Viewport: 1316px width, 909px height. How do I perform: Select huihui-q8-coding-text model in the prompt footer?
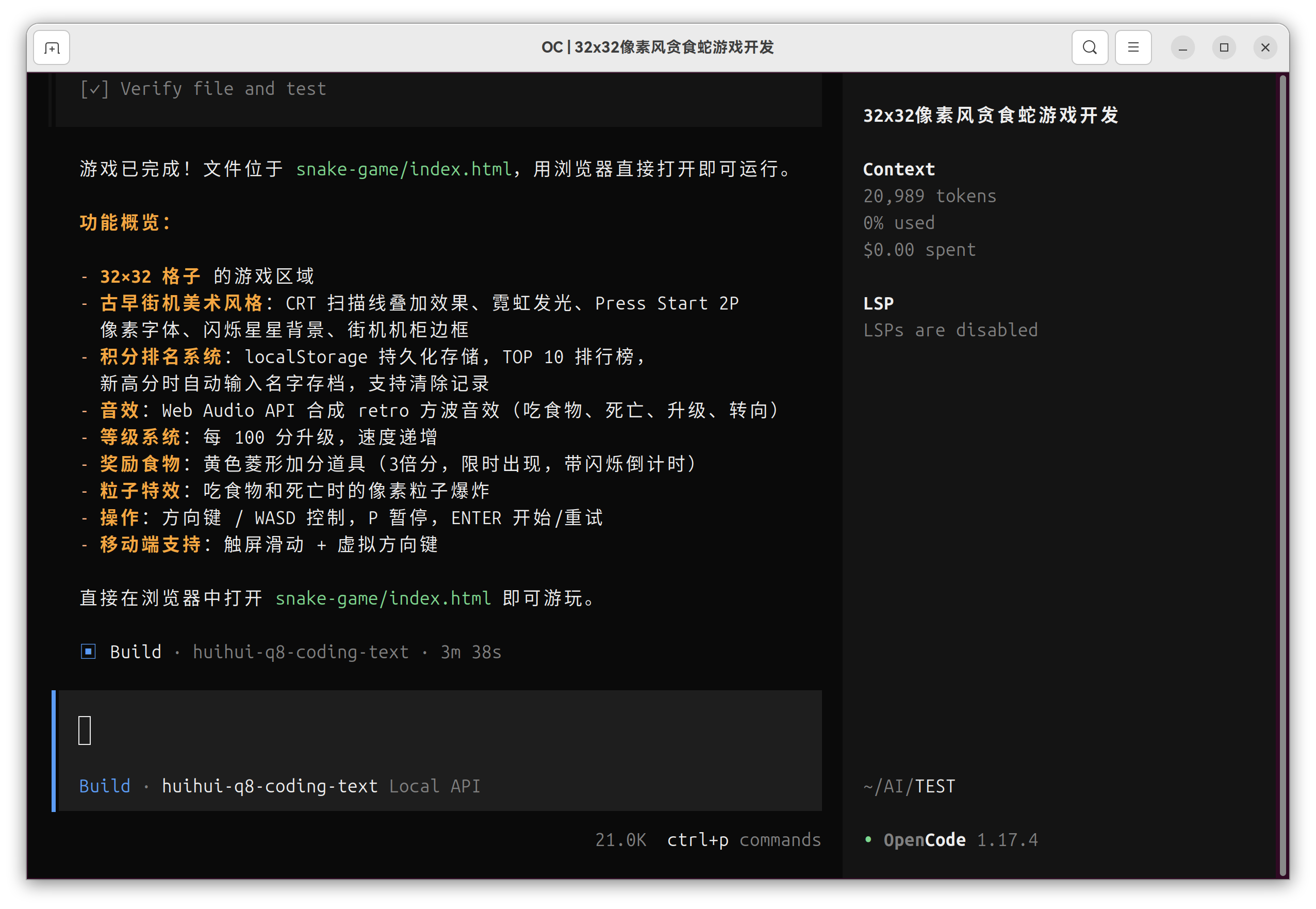coord(270,786)
